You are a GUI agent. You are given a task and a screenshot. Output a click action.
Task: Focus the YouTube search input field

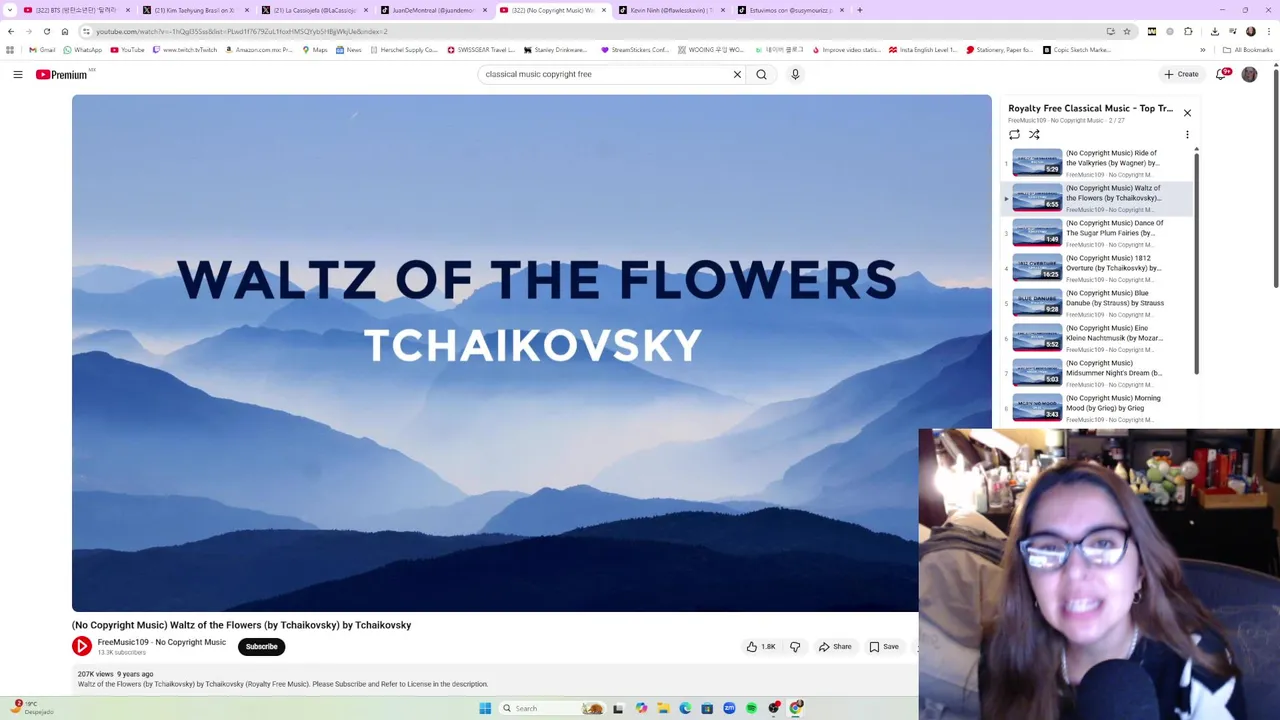click(x=605, y=74)
